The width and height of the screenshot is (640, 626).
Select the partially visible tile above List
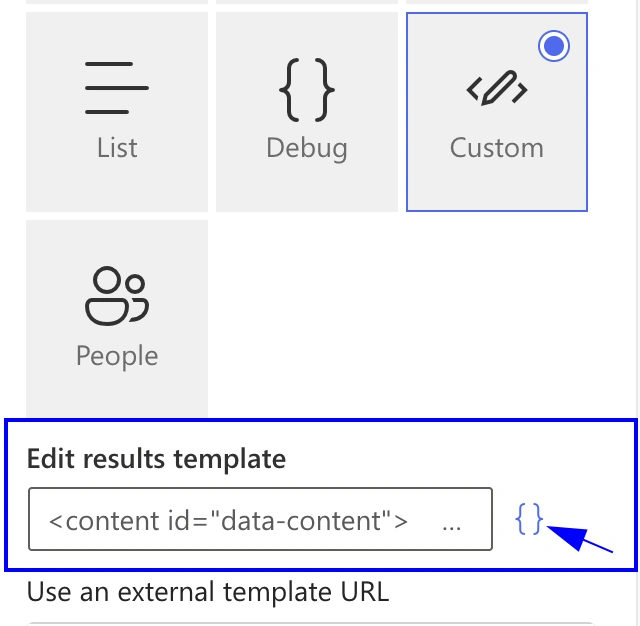pyautogui.click(x=117, y=2)
